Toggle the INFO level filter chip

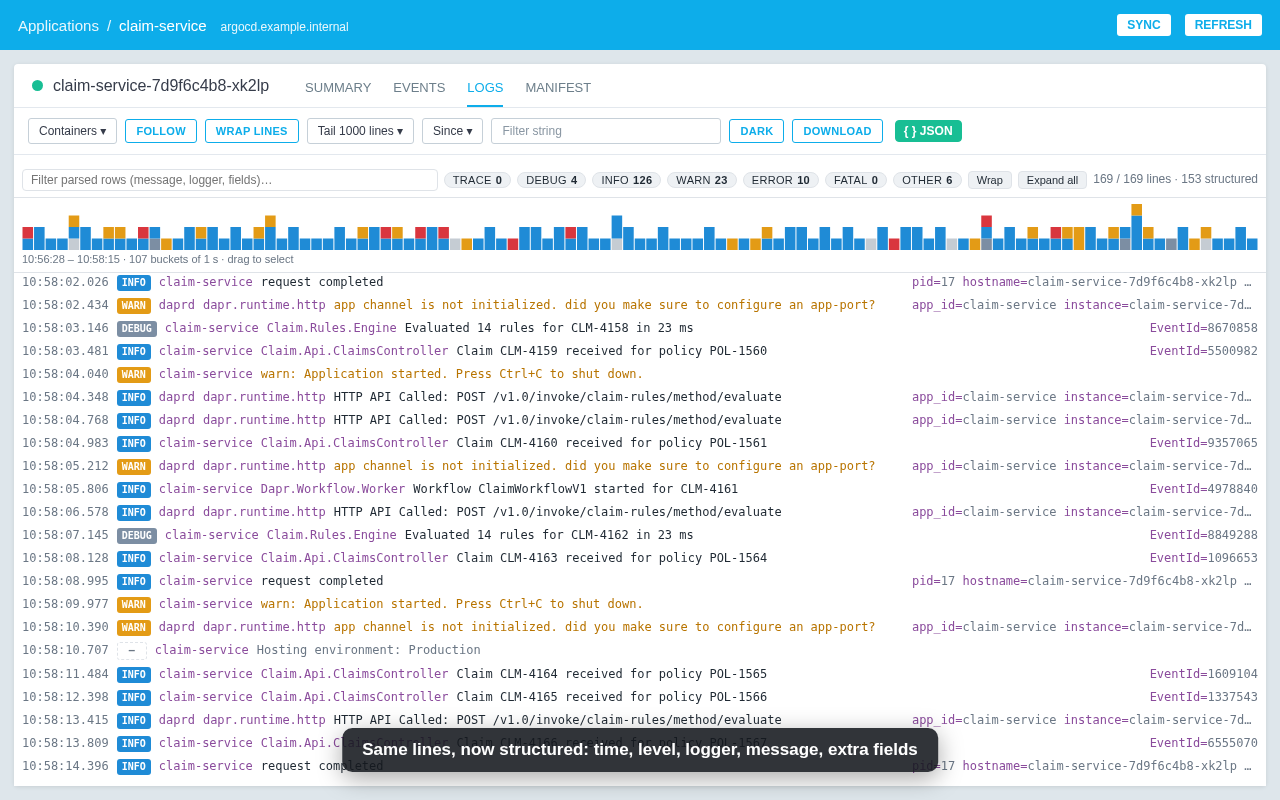pos(626,180)
